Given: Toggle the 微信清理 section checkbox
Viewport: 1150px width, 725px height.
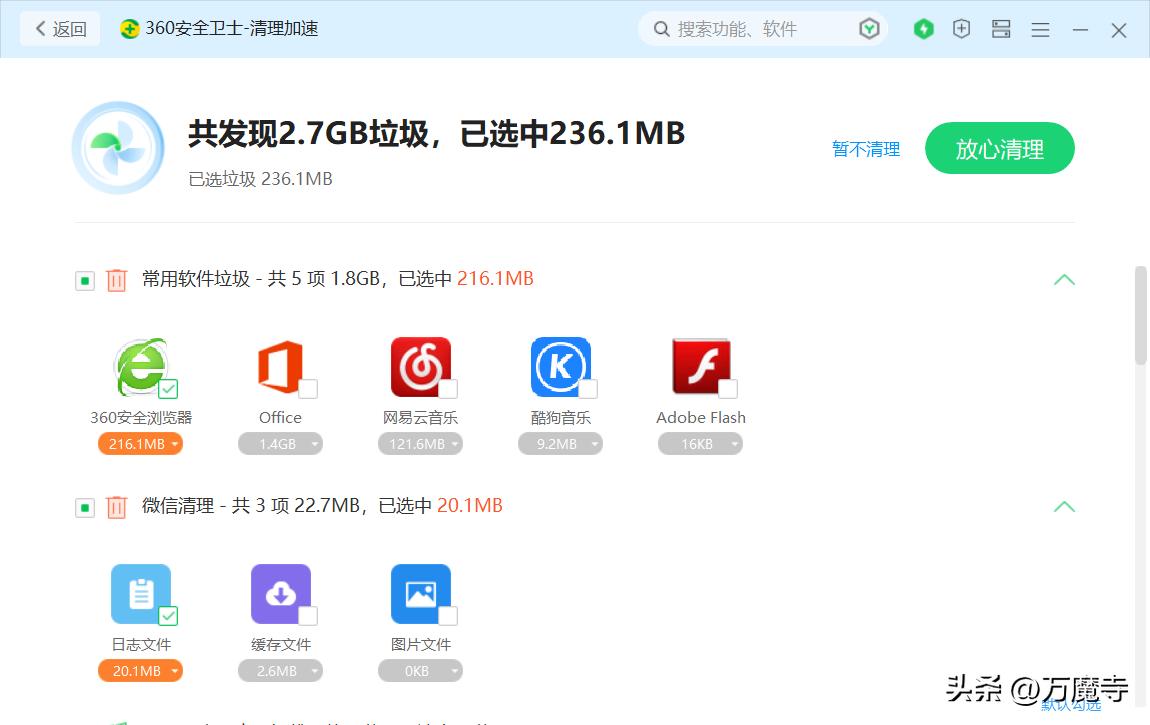Looking at the screenshot, I should coord(84,507).
